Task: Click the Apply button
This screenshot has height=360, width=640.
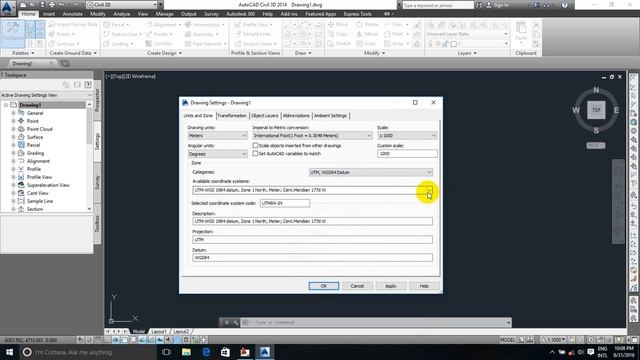Action: 391,286
